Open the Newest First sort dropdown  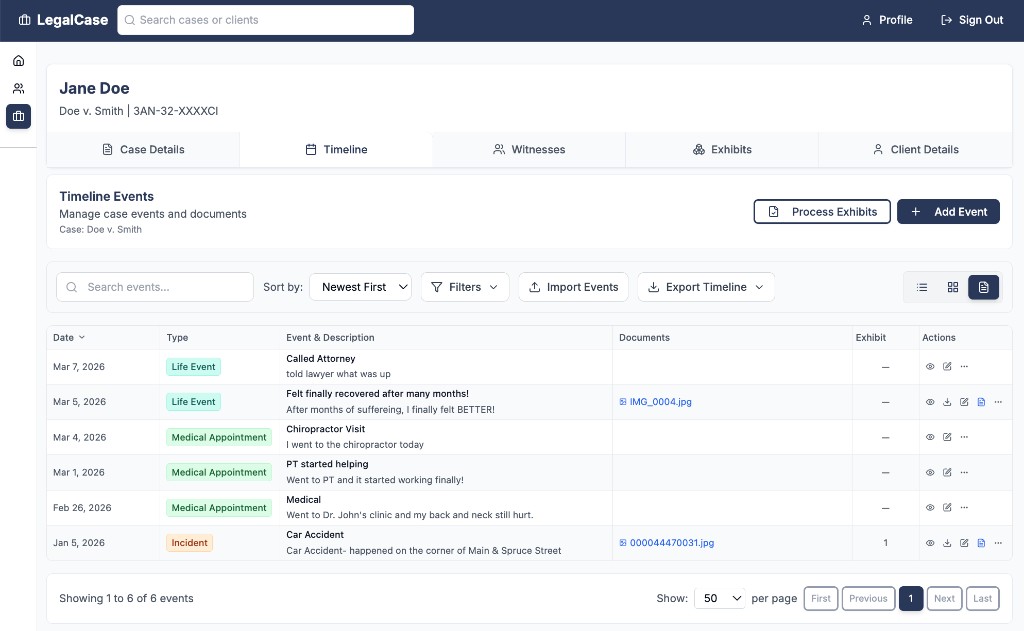[360, 287]
